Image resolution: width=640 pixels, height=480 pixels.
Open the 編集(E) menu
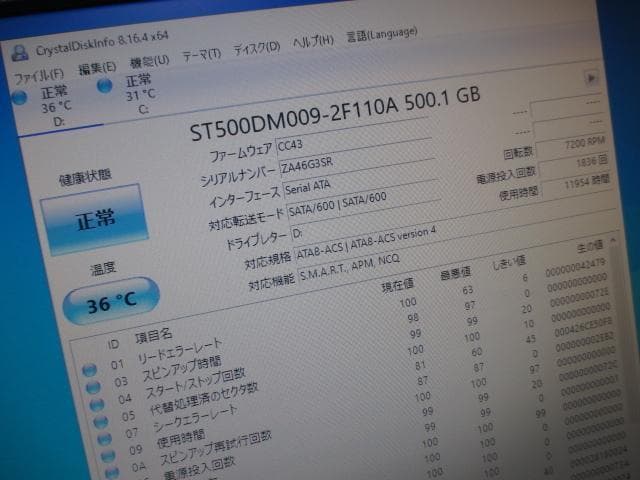[98, 67]
